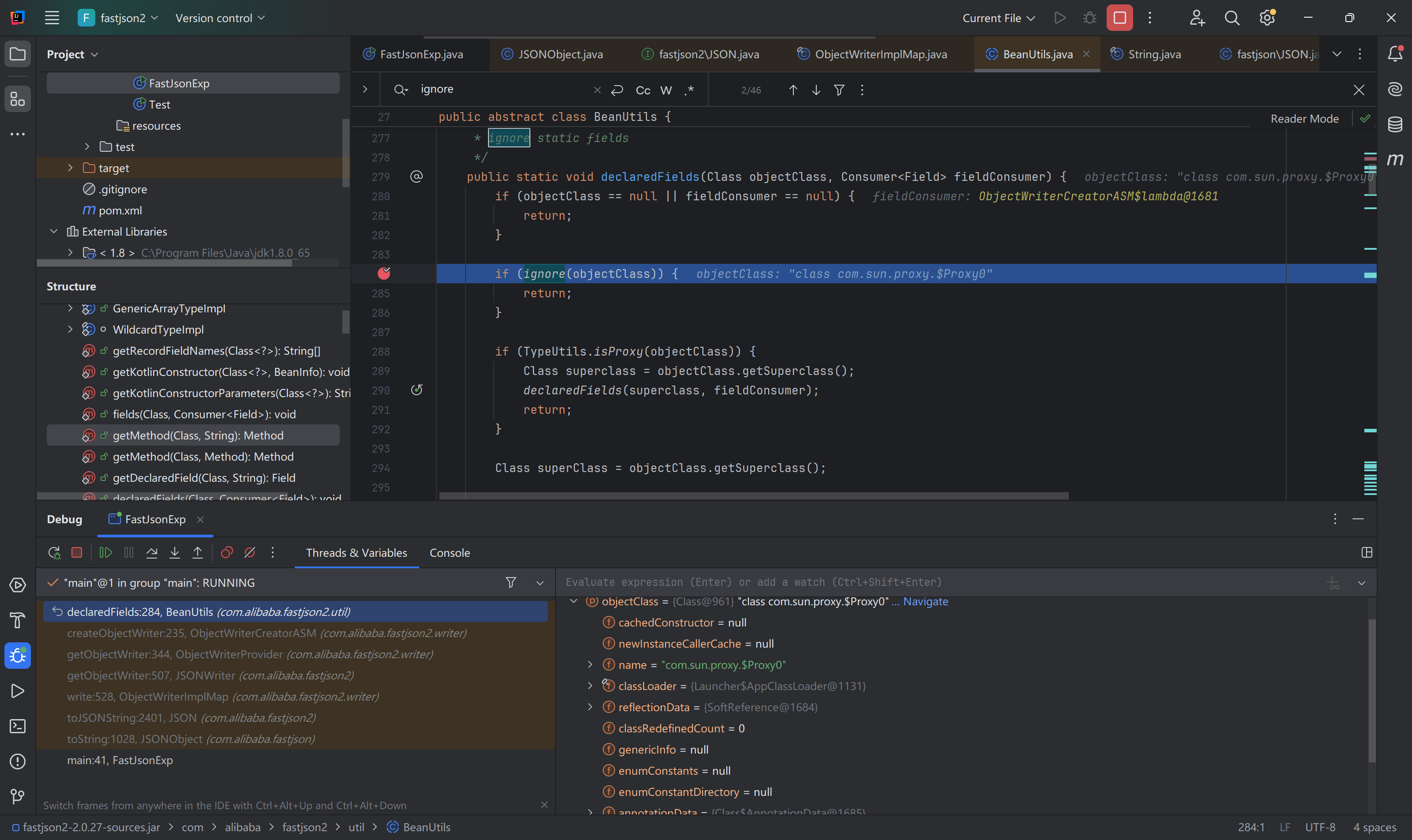The width and height of the screenshot is (1412, 840).
Task: Open the debugger Console tab
Action: point(450,553)
